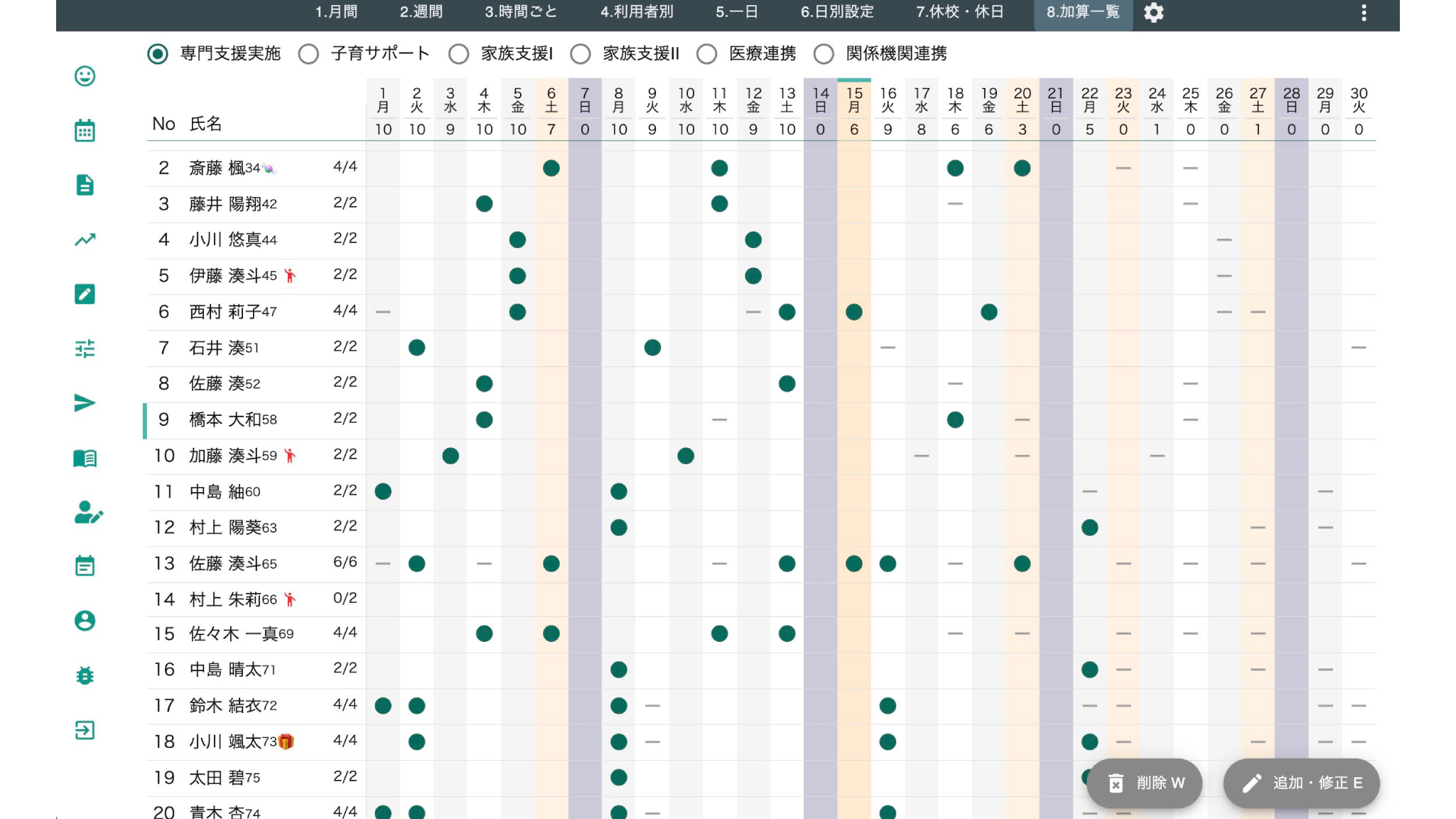Click the document file sidebar icon
The image size is (1456, 819).
pyautogui.click(x=85, y=185)
